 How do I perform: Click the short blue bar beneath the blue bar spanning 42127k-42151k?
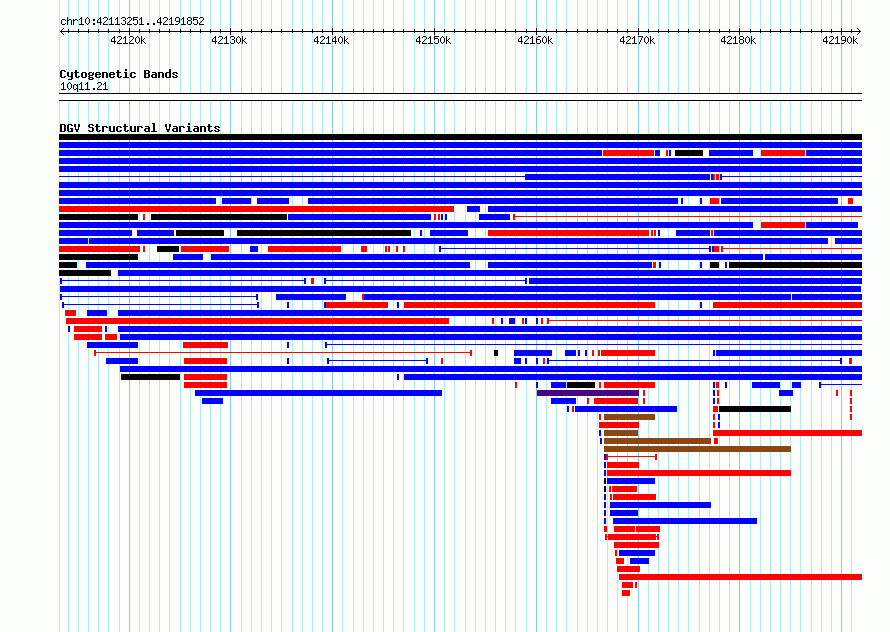tap(213, 401)
